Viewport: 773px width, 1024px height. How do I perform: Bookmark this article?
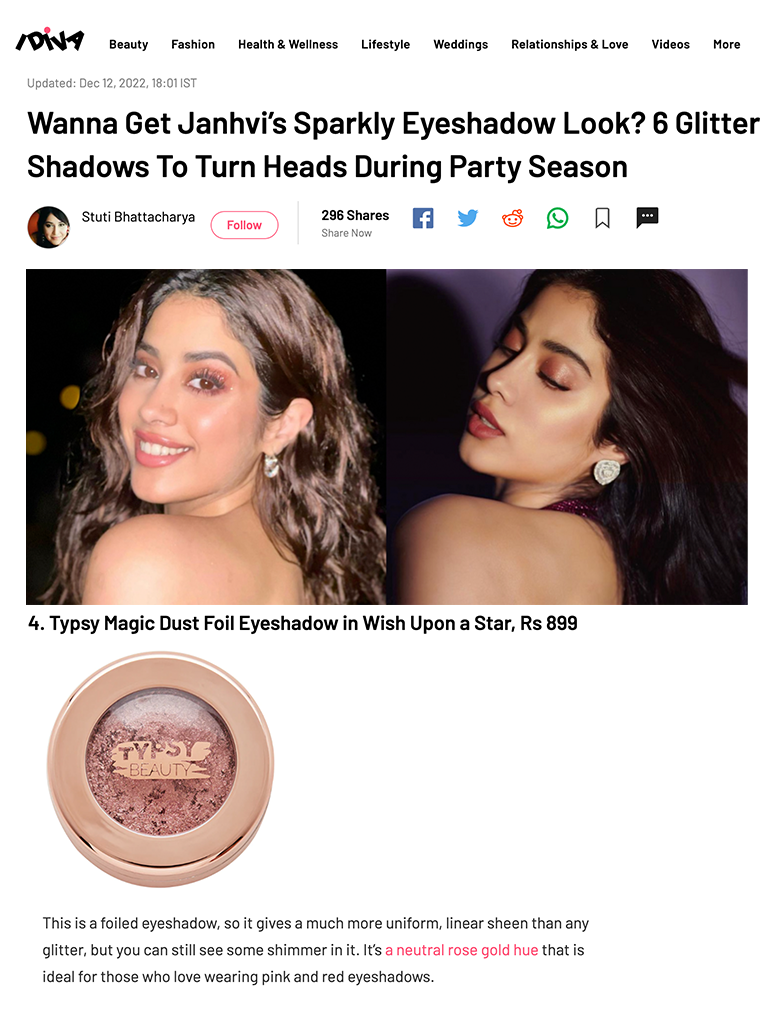point(602,217)
